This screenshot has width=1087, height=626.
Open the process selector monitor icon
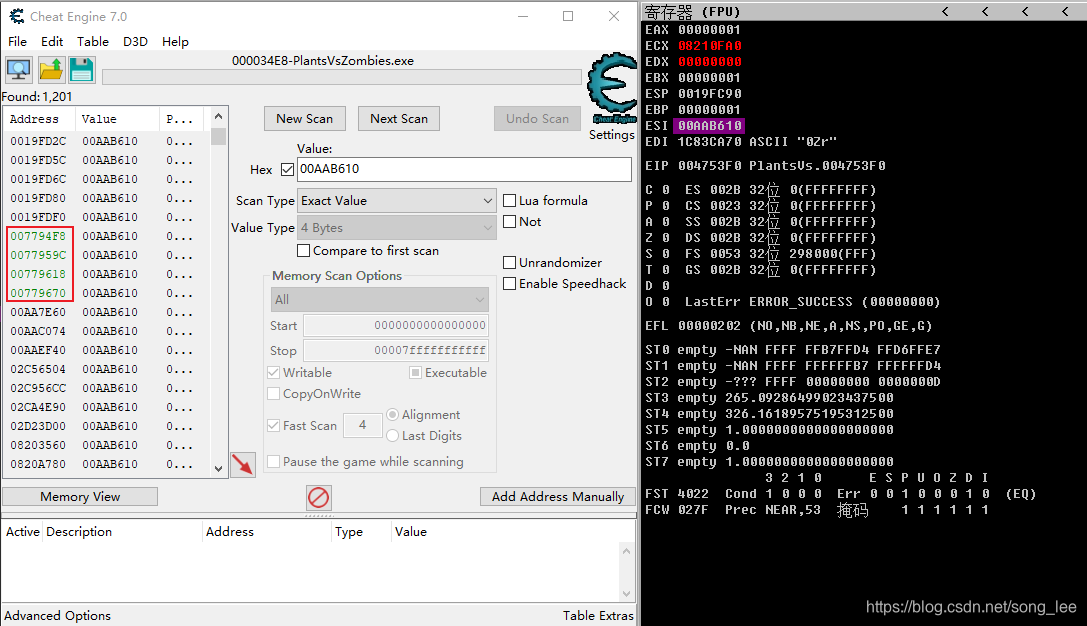point(19,69)
